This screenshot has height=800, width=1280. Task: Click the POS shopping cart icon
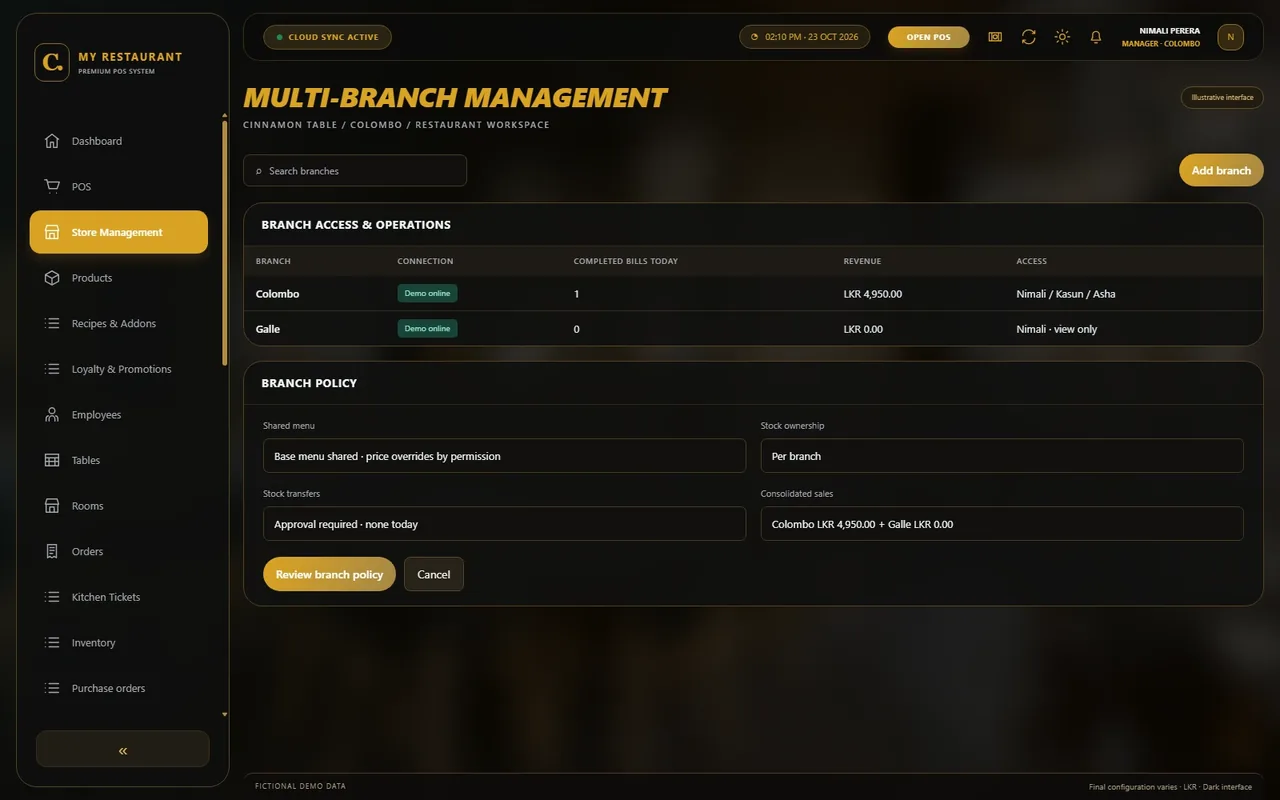pos(52,187)
